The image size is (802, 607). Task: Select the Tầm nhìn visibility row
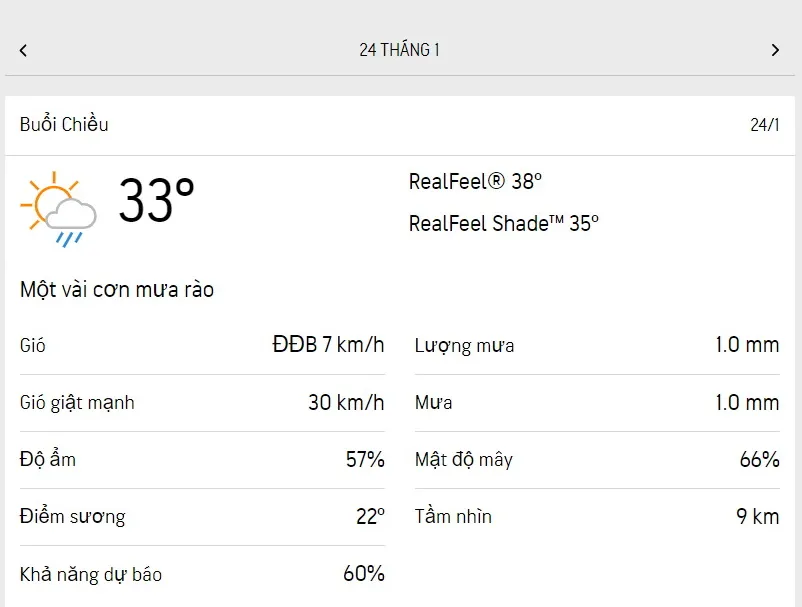[x=596, y=517]
